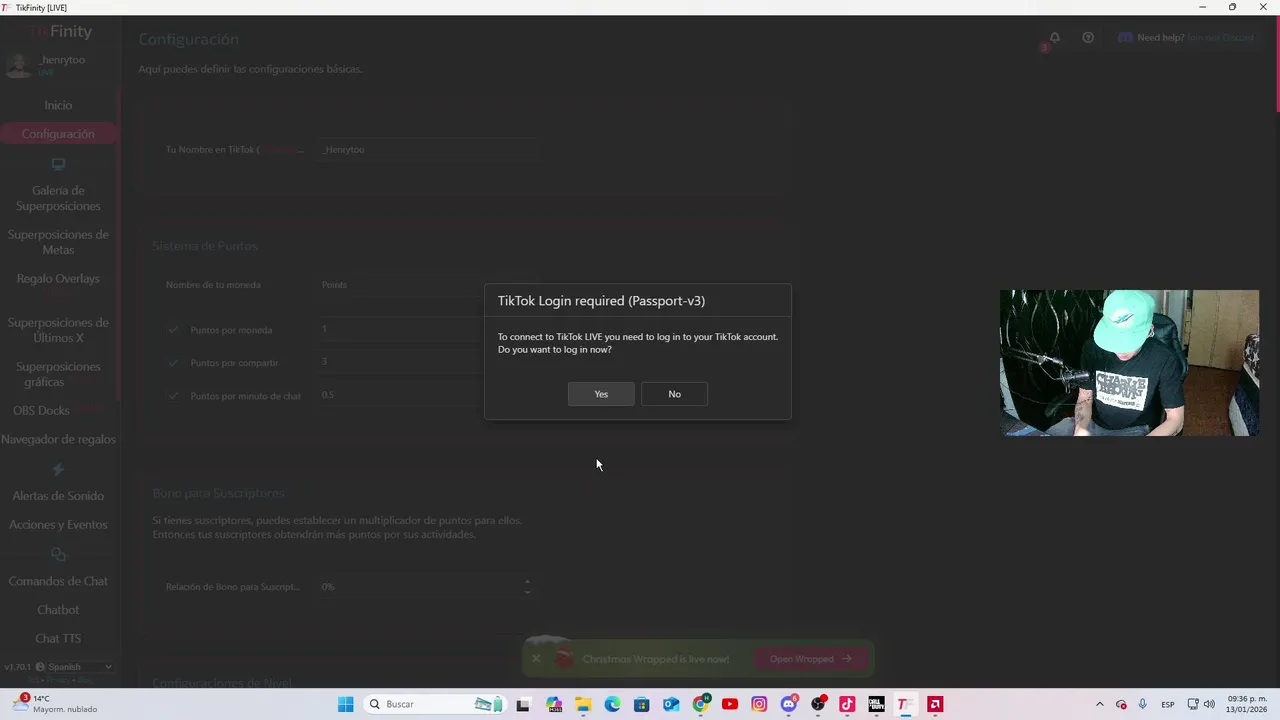1280x720 pixels.
Task: Click the ESP language indicator
Action: (1167, 704)
